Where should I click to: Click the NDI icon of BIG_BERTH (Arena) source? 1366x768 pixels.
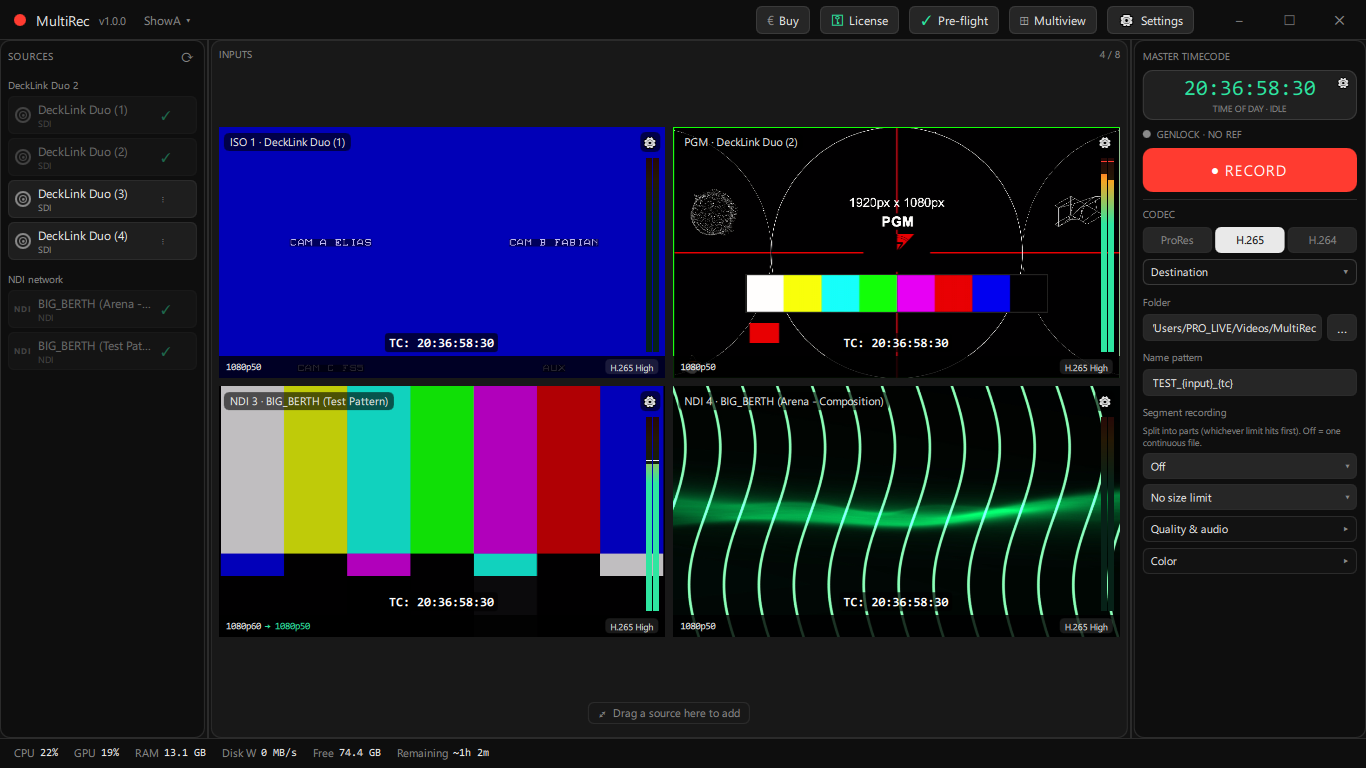tap(22, 309)
